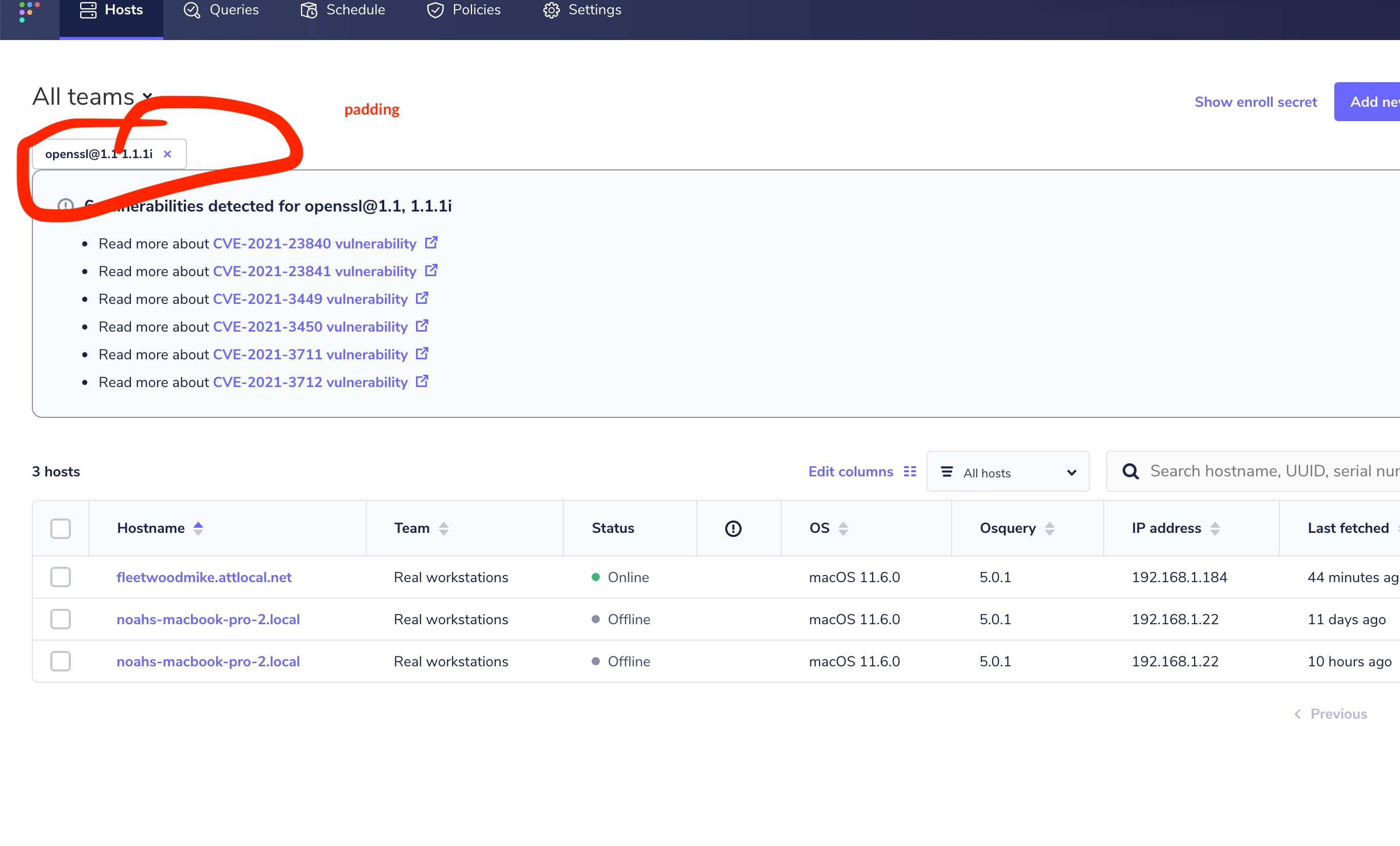This screenshot has width=1400, height=846.
Task: Sort by IP address column arrow
Action: pos(1215,529)
